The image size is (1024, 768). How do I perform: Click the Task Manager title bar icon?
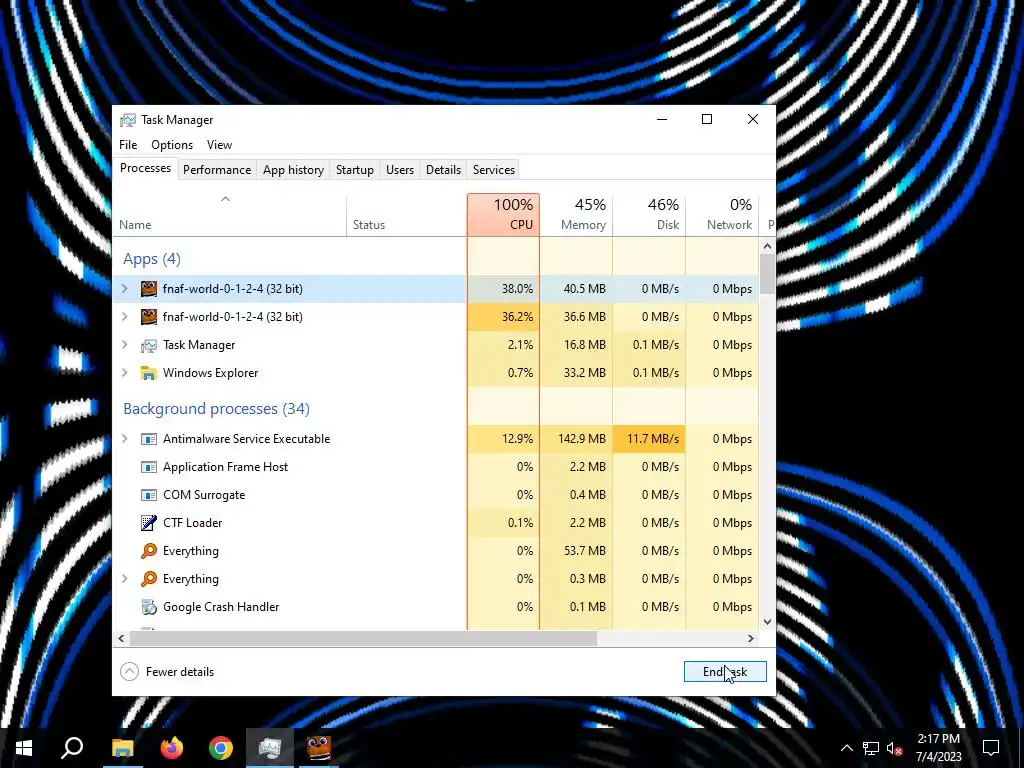click(x=128, y=120)
